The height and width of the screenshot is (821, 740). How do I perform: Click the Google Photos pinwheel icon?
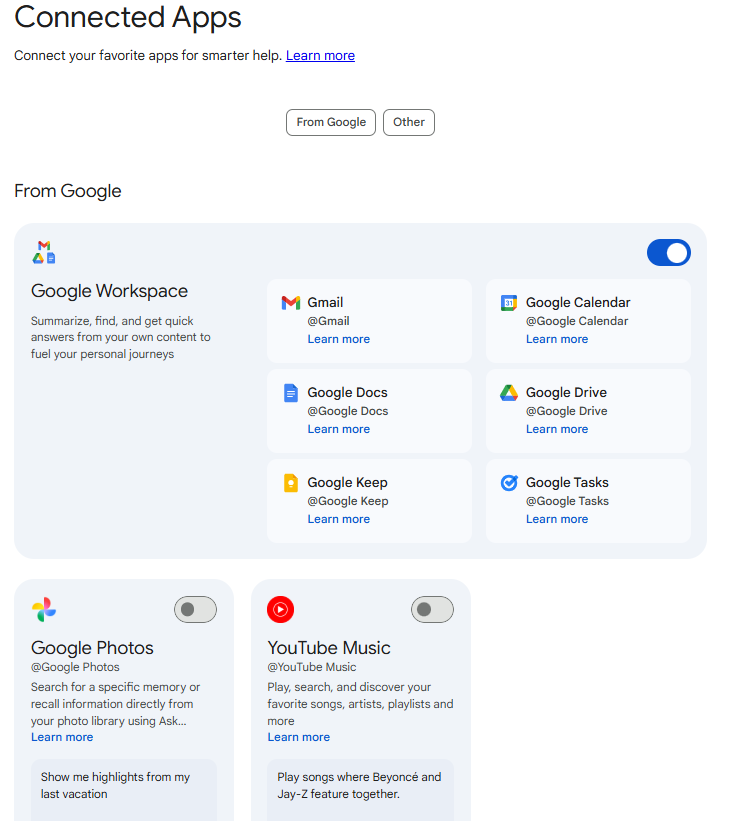pyautogui.click(x=44, y=609)
